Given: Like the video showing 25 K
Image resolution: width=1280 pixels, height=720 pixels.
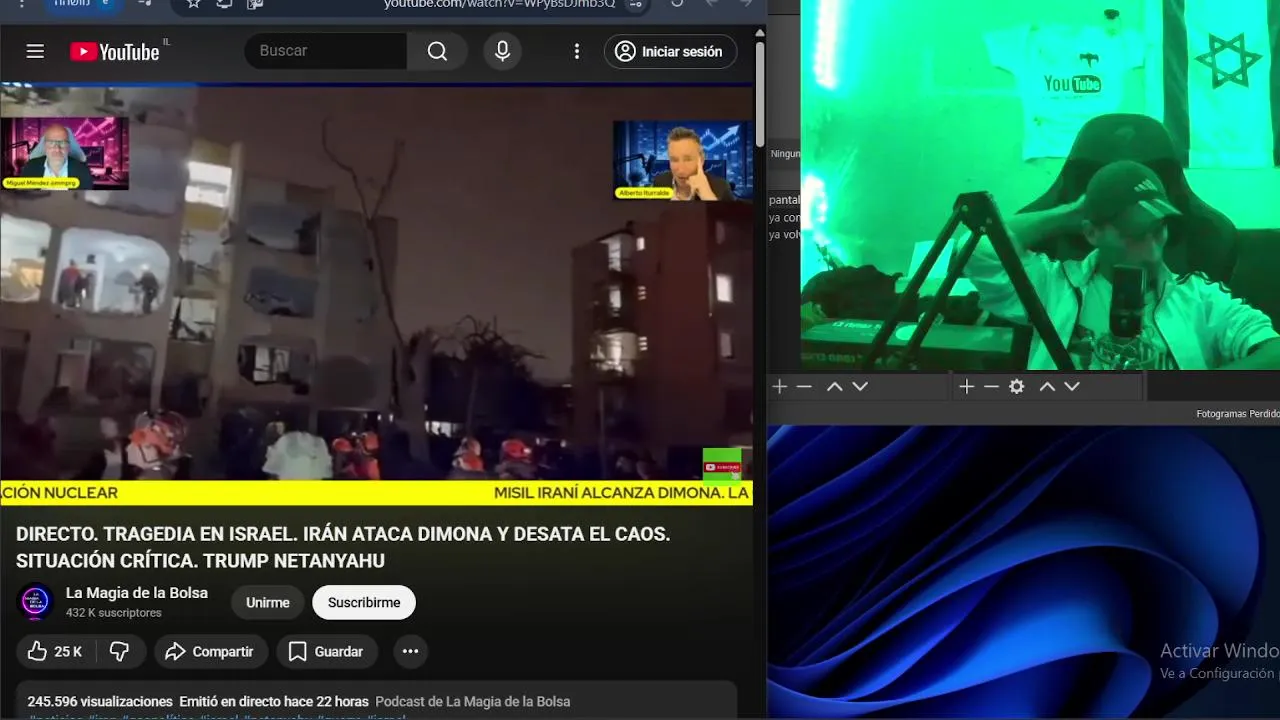Looking at the screenshot, I should (54, 652).
